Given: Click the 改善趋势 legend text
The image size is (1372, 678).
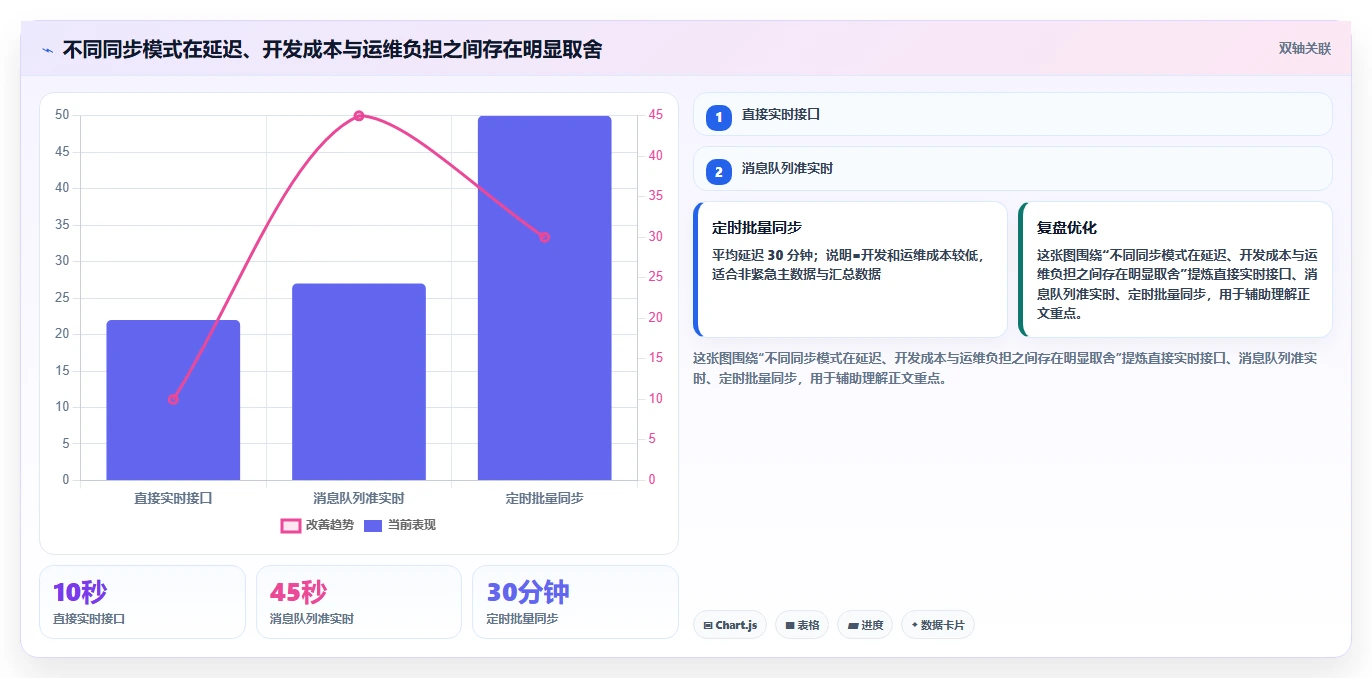Looking at the screenshot, I should click(329, 525).
